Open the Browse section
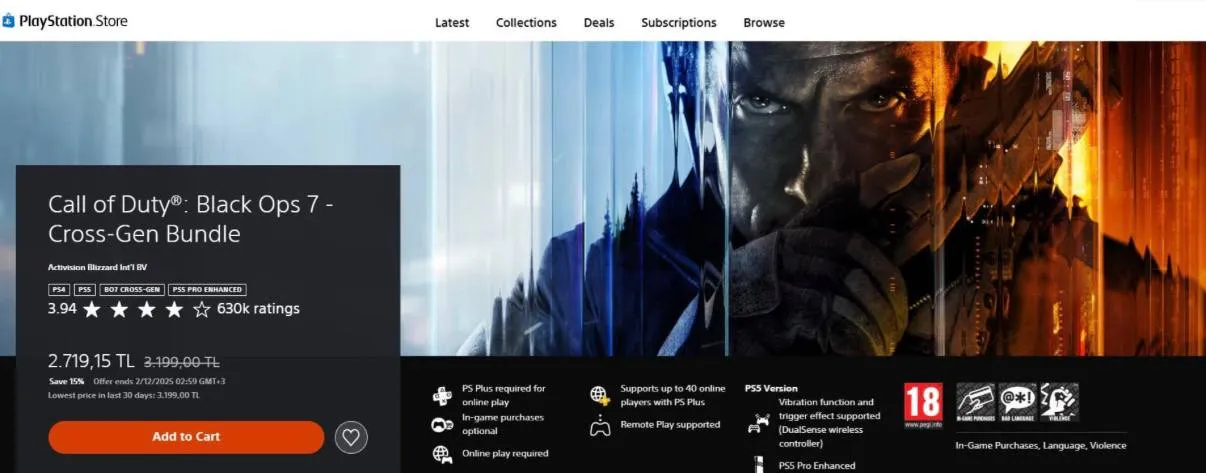This screenshot has height=473, width=1206. pyautogui.click(x=764, y=22)
